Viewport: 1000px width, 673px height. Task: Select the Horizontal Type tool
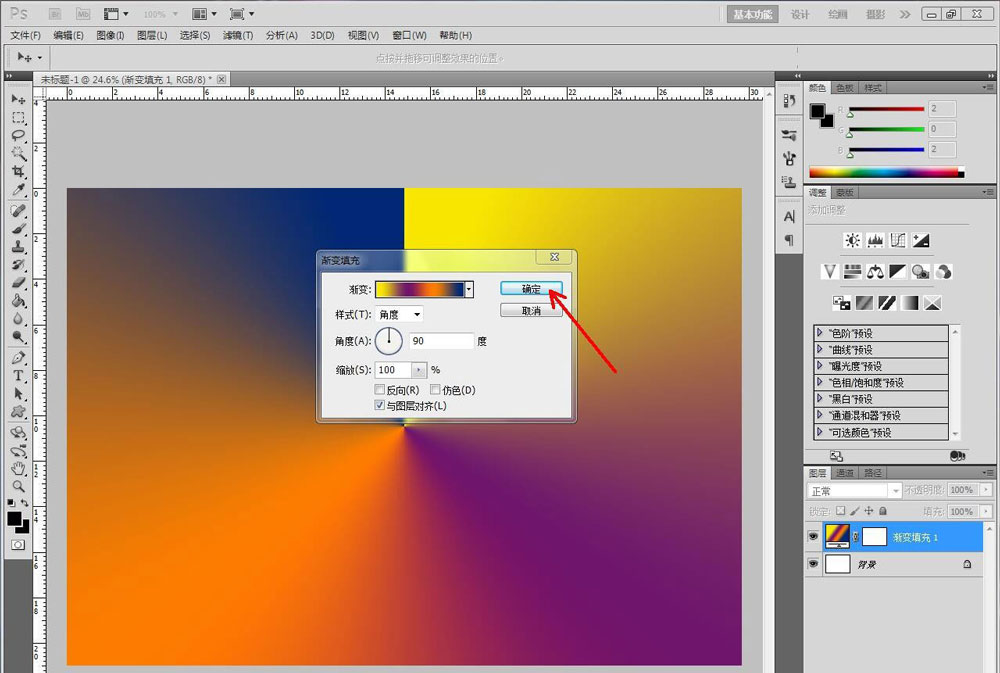pyautogui.click(x=18, y=376)
